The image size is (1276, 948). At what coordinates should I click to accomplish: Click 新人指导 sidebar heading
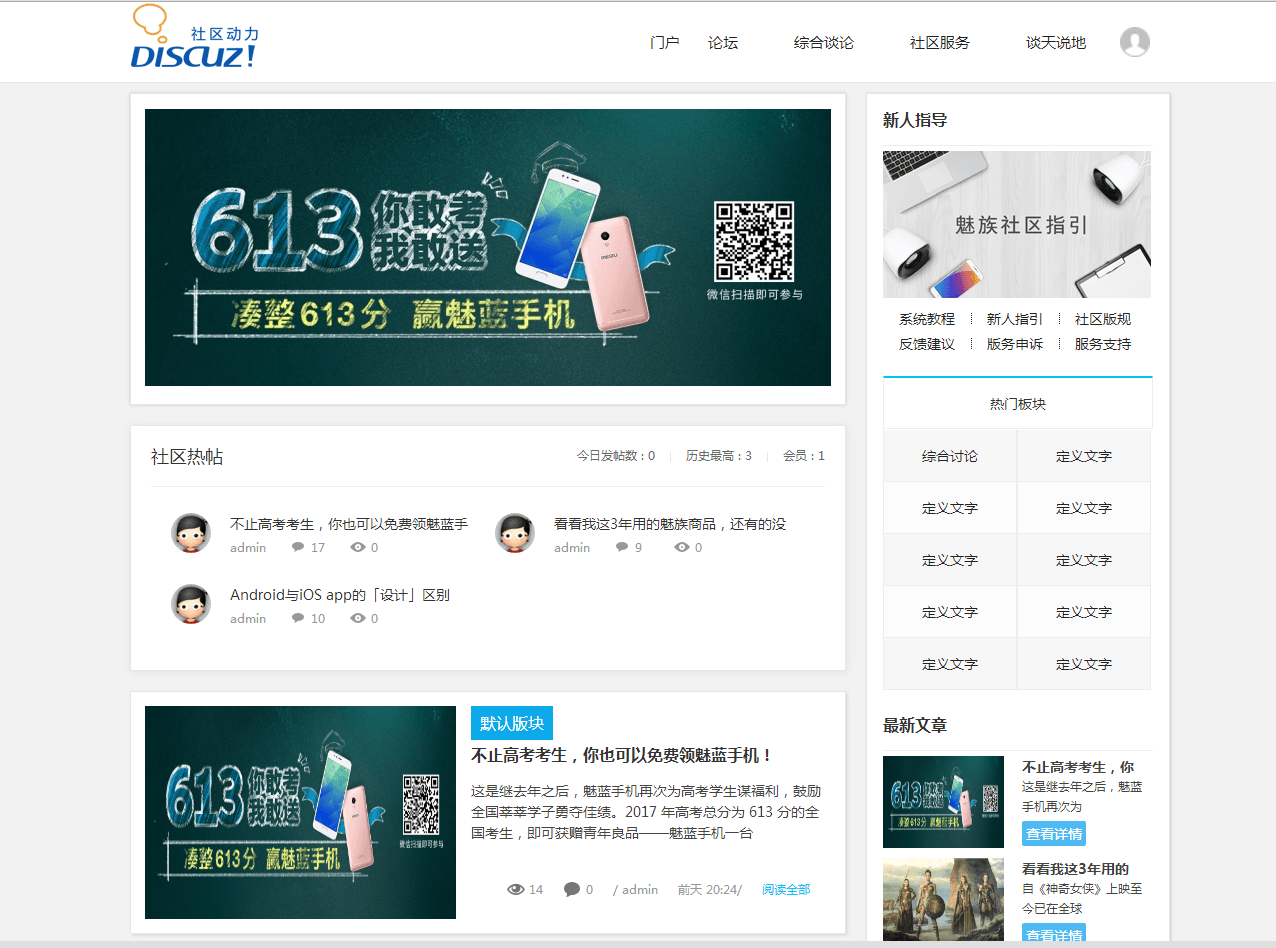[x=915, y=120]
